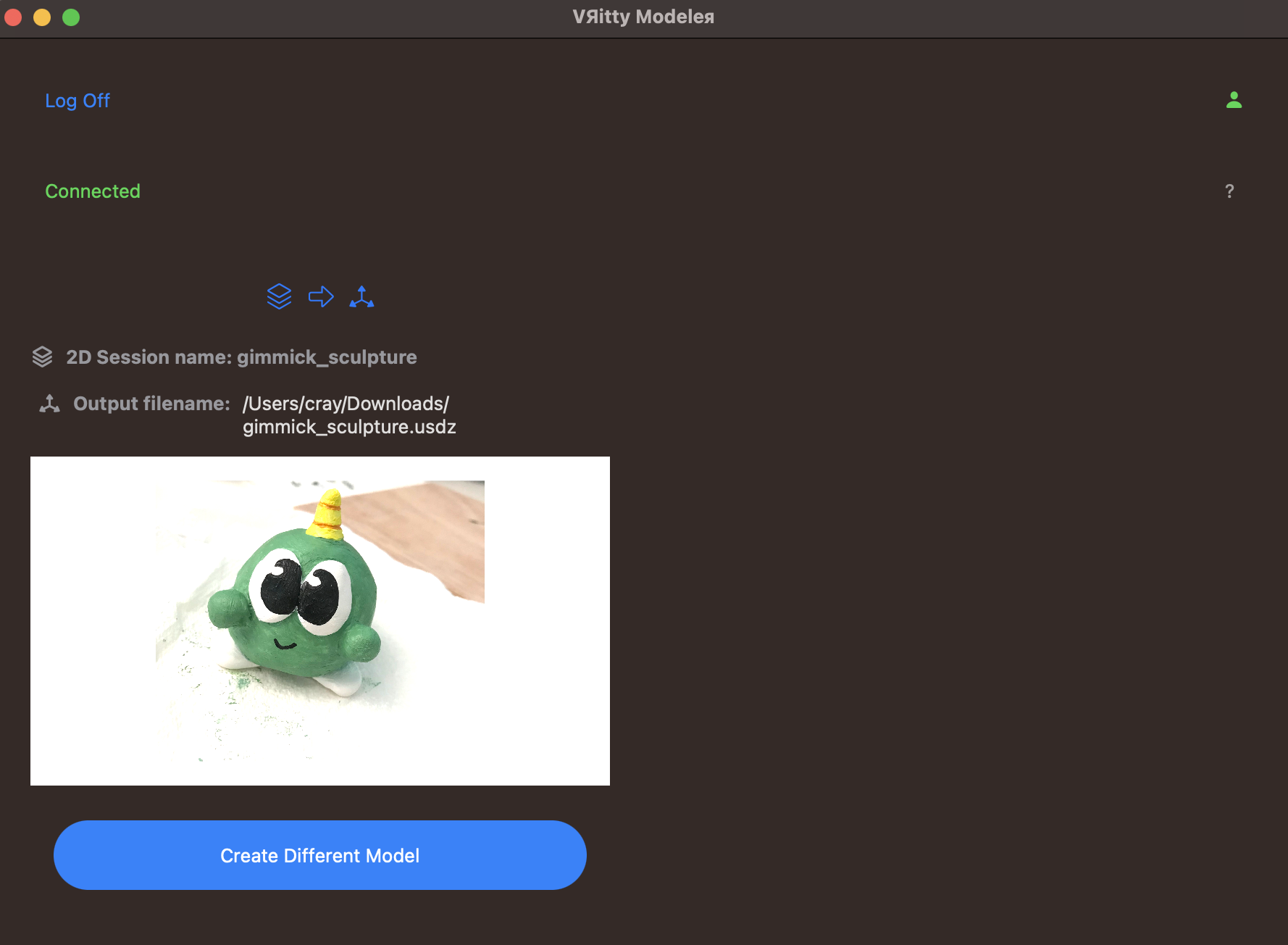Click the "Output filename:" label
Screen dimensions: 1288x945
[151, 404]
